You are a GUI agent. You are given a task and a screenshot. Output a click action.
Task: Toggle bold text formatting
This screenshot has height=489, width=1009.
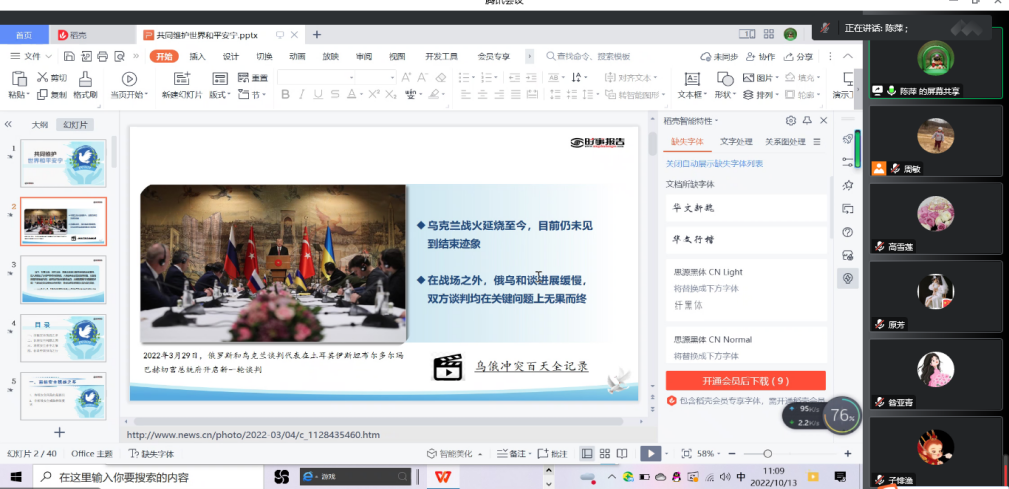click(x=285, y=95)
